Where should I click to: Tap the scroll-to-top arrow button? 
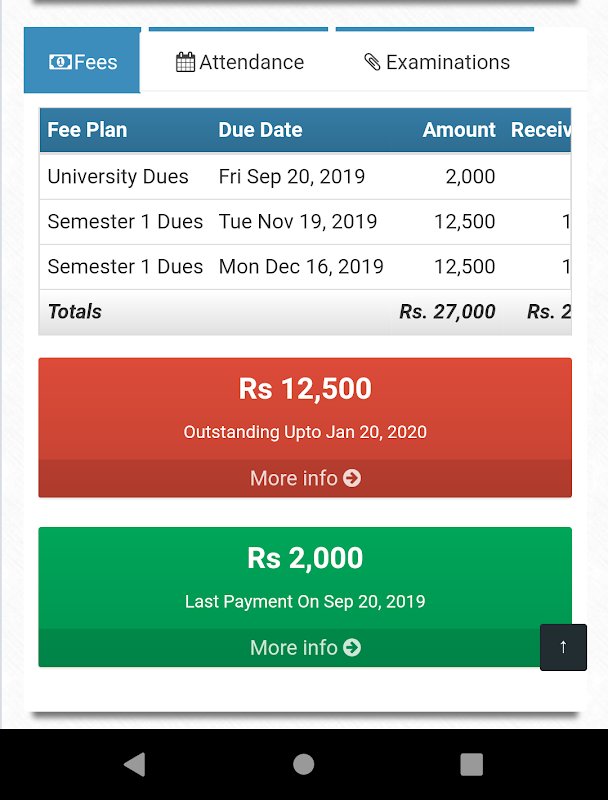pos(563,647)
